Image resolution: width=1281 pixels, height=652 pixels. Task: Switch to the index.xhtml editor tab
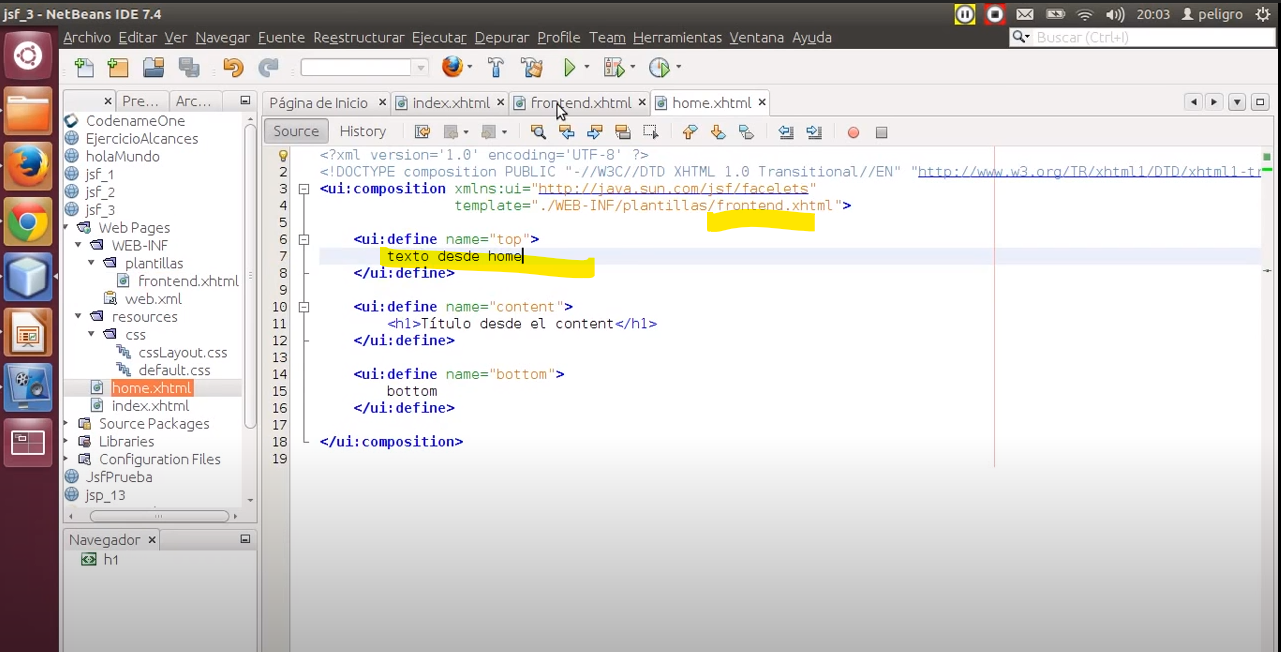click(x=451, y=103)
